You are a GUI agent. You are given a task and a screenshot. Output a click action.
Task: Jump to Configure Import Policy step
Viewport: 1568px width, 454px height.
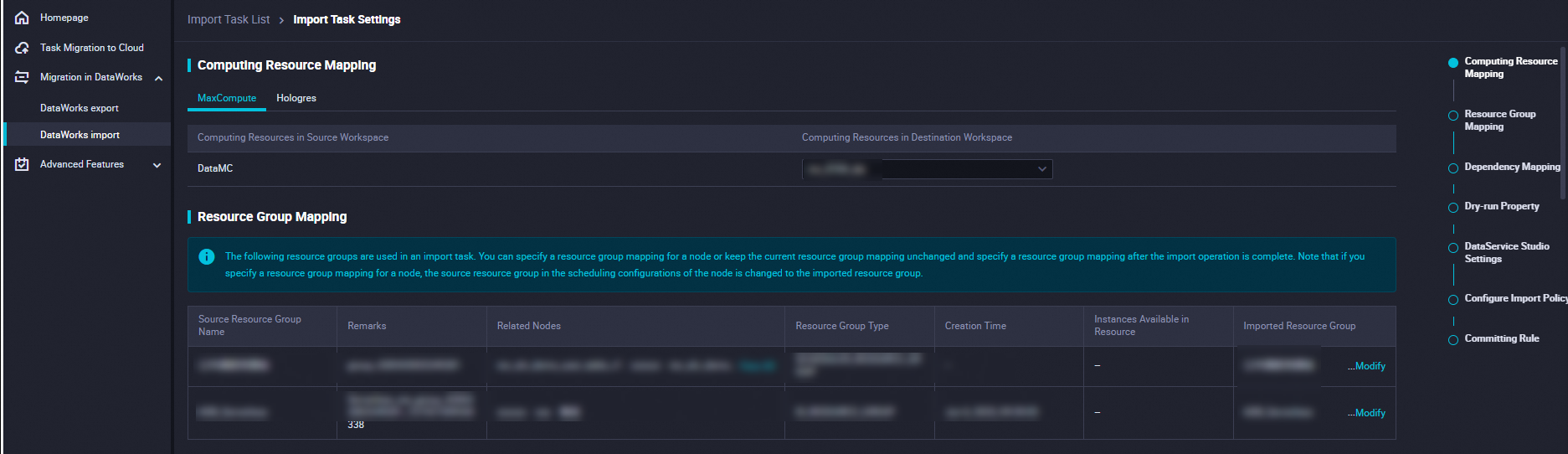pos(1515,298)
